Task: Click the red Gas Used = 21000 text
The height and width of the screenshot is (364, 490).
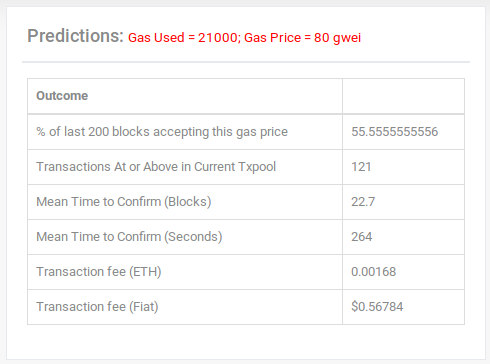Action: (182, 38)
